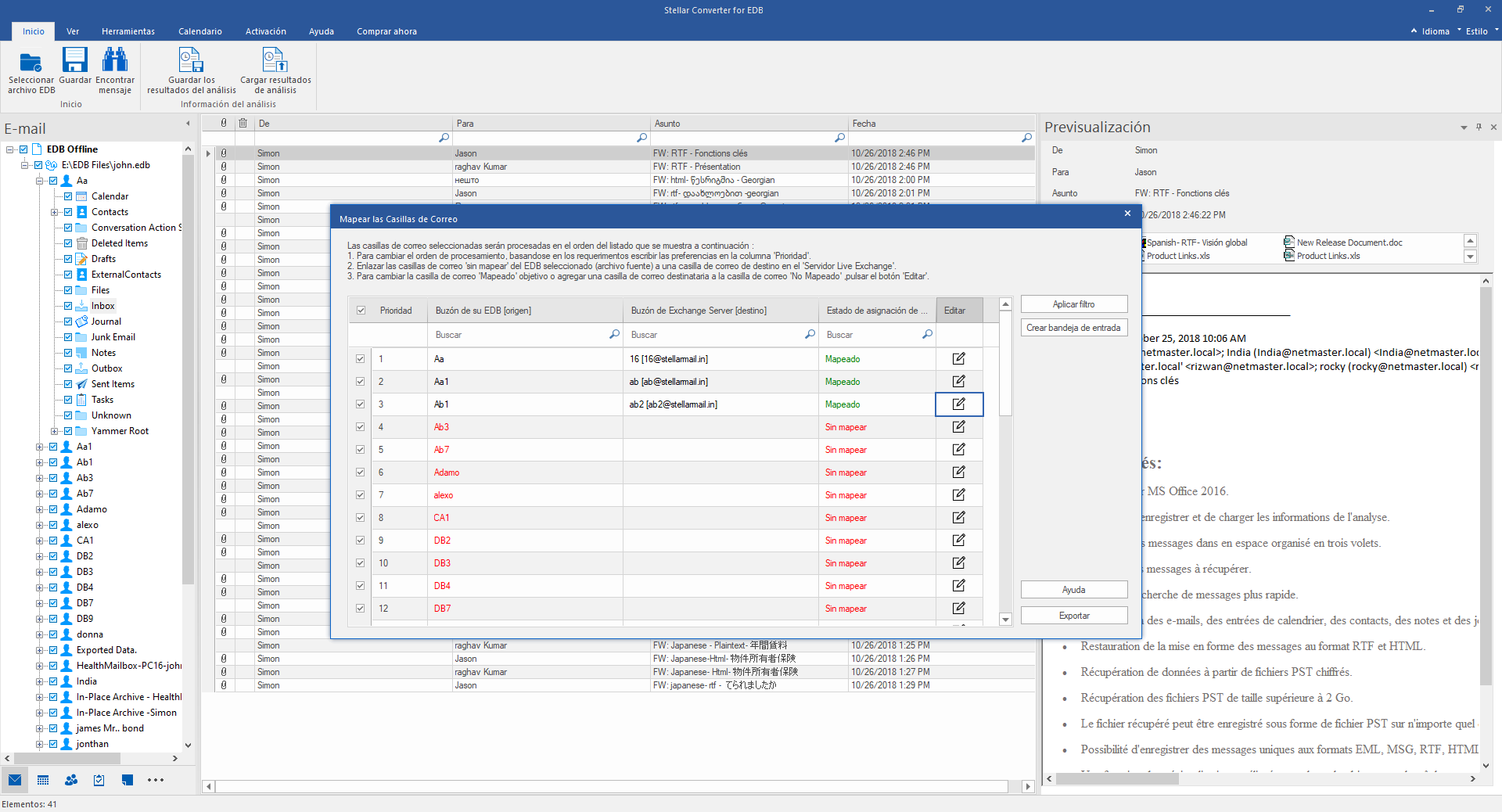
Task: Expand the Adamo mailbox node
Action: click(39, 509)
